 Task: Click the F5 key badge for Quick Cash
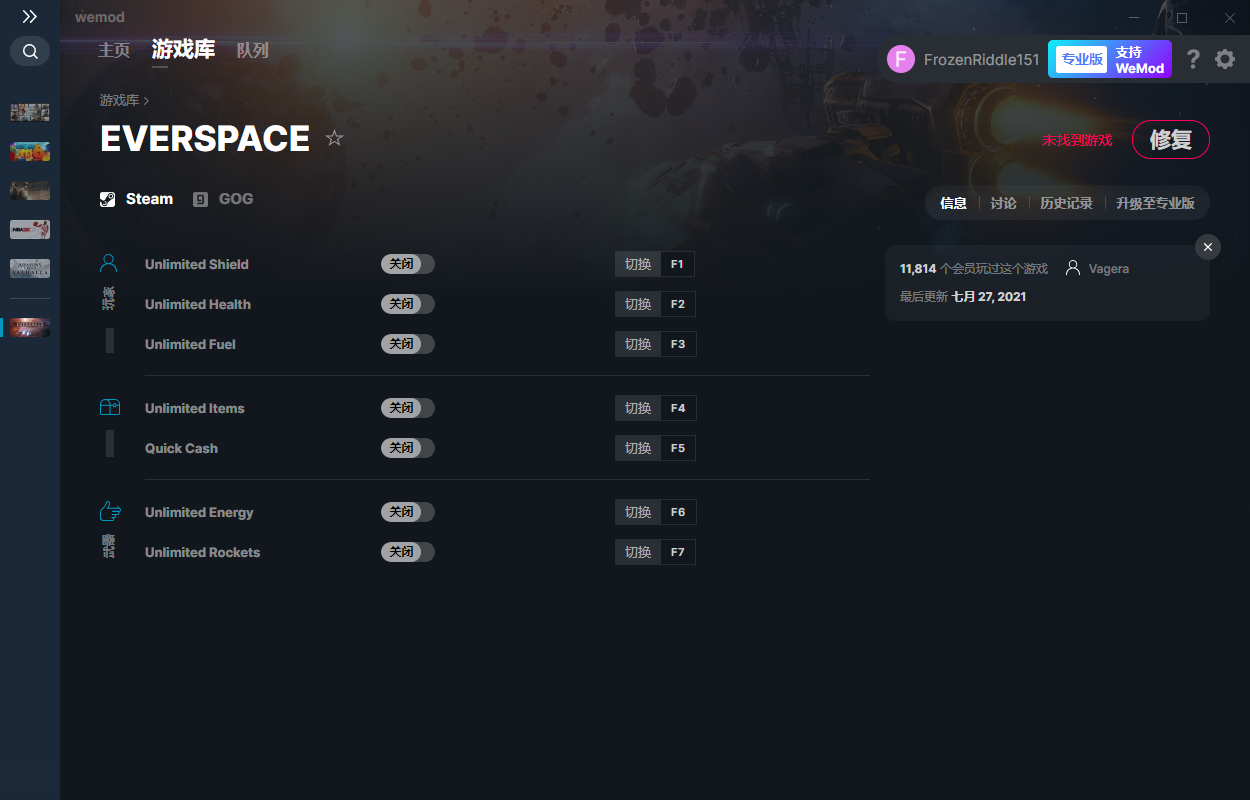click(678, 448)
